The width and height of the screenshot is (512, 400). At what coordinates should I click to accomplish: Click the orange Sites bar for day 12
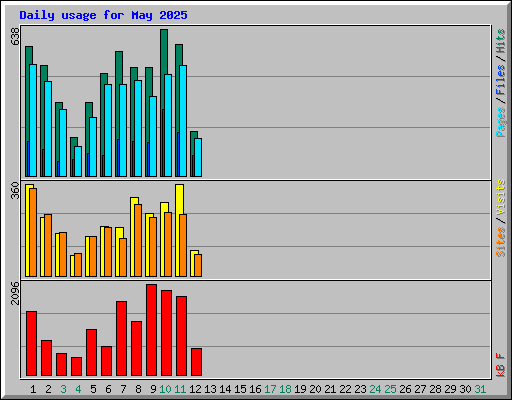click(x=198, y=265)
